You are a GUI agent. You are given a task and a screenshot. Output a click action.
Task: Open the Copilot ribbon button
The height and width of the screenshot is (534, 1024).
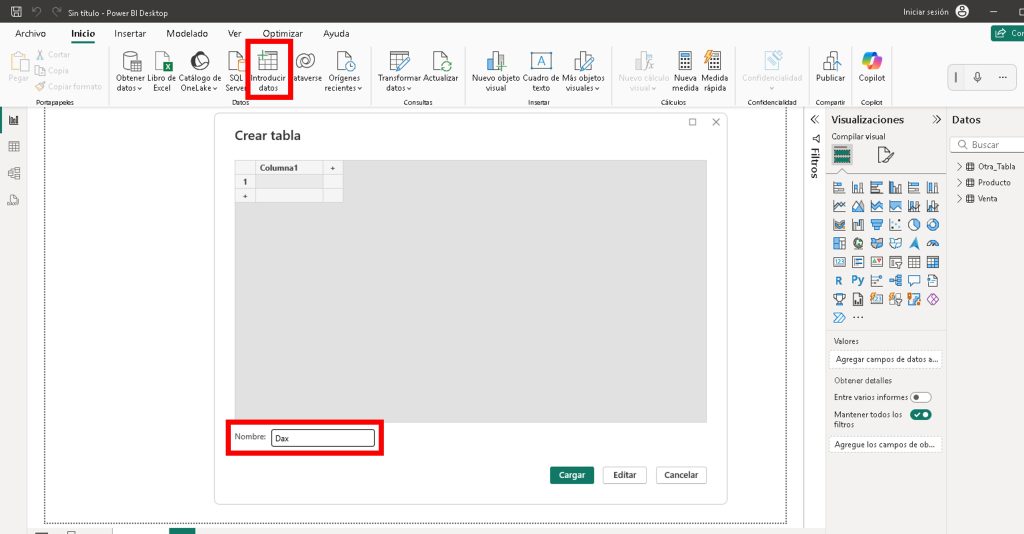pyautogui.click(x=871, y=62)
